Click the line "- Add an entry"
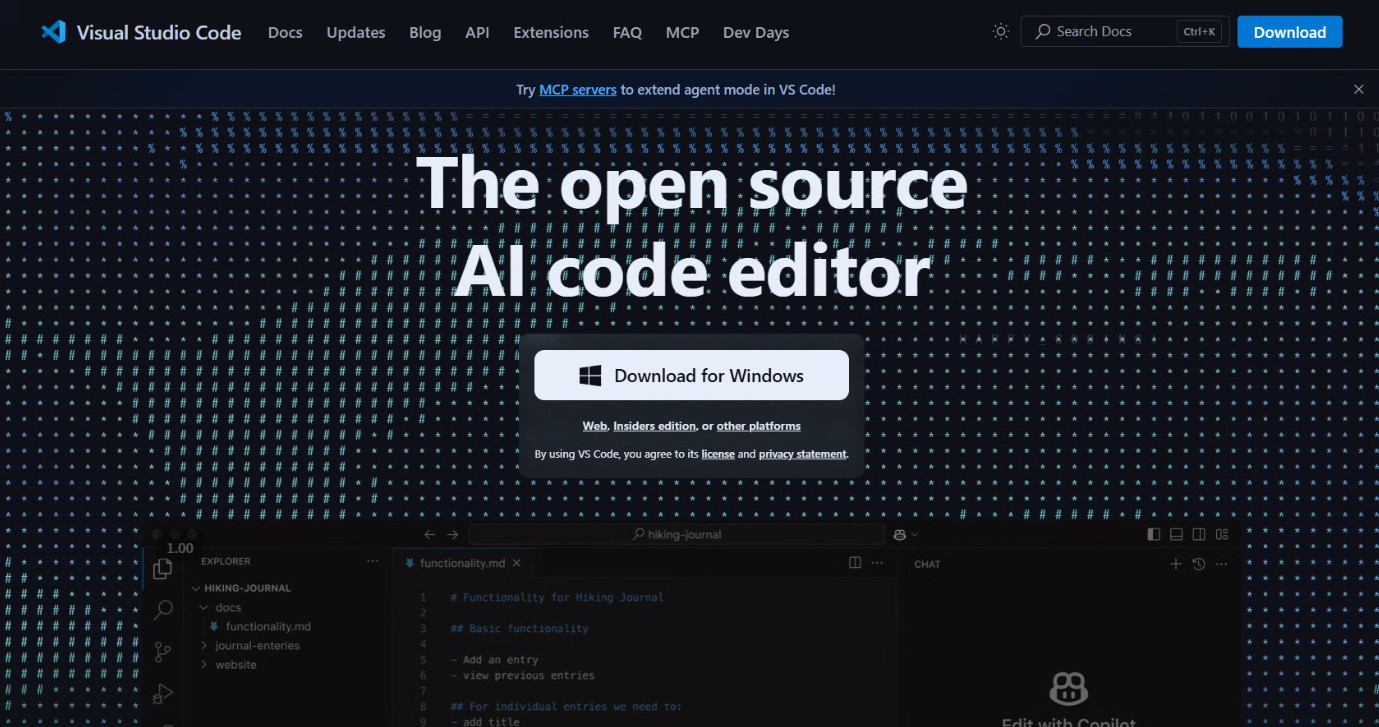 coord(494,660)
